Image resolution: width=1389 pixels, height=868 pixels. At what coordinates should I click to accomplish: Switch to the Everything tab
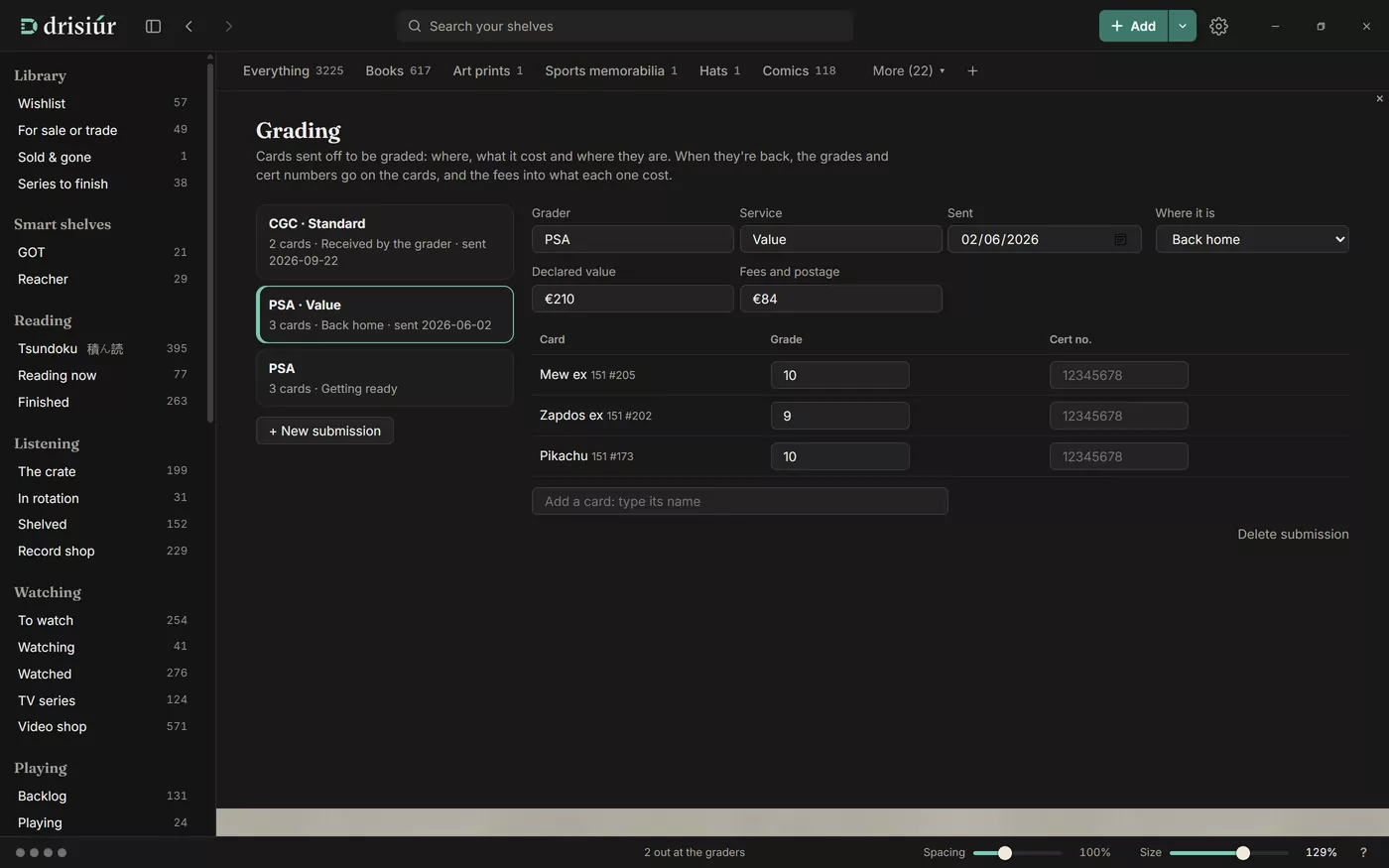tap(293, 70)
